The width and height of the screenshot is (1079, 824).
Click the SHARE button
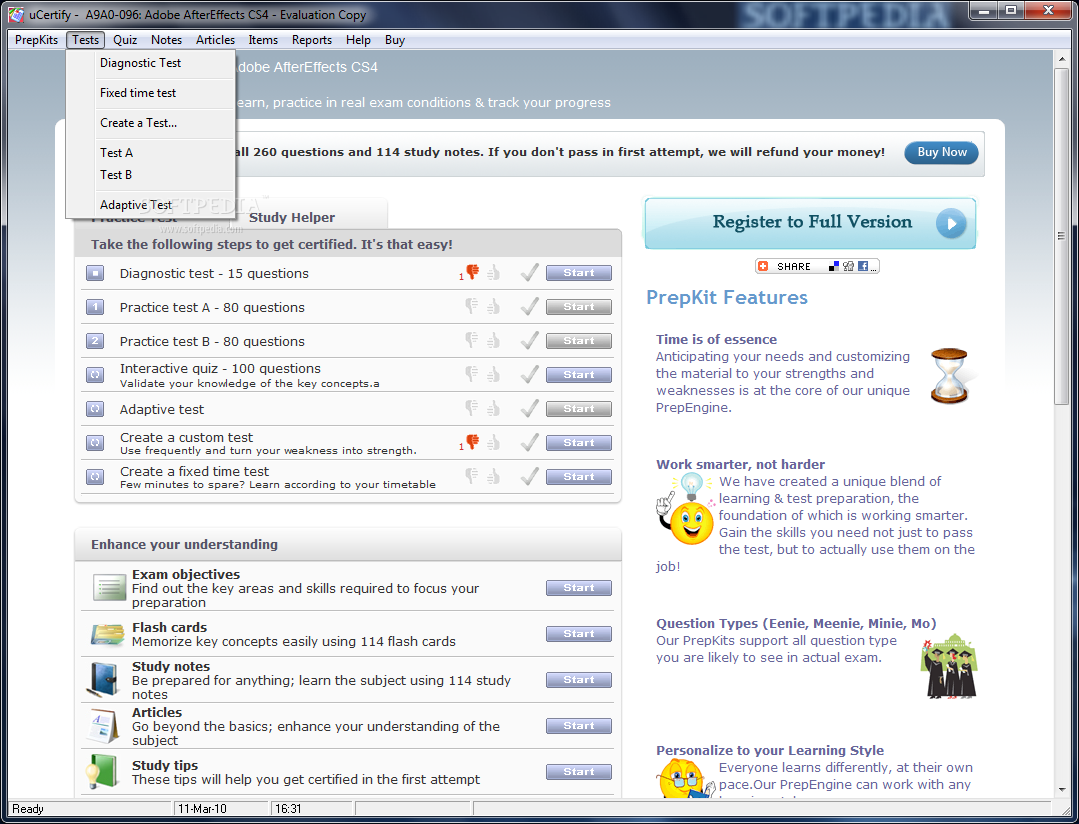[x=817, y=266]
